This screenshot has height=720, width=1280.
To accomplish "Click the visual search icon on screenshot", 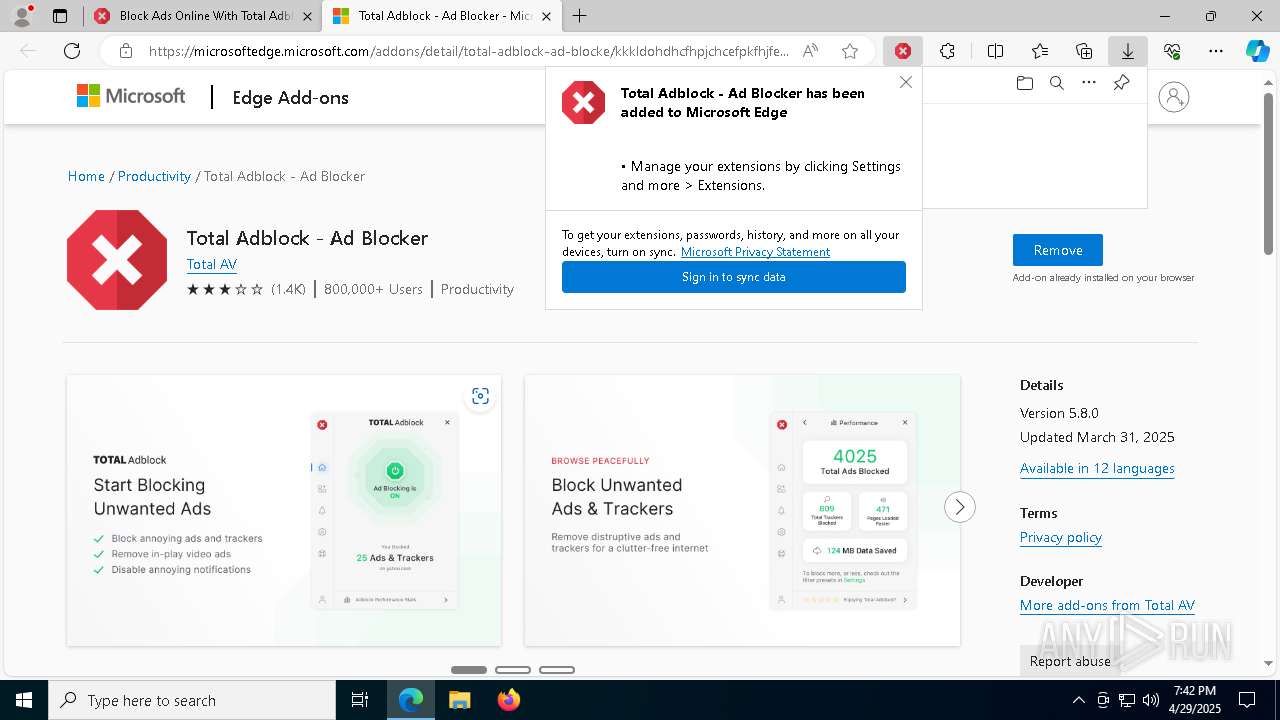I will (481, 396).
